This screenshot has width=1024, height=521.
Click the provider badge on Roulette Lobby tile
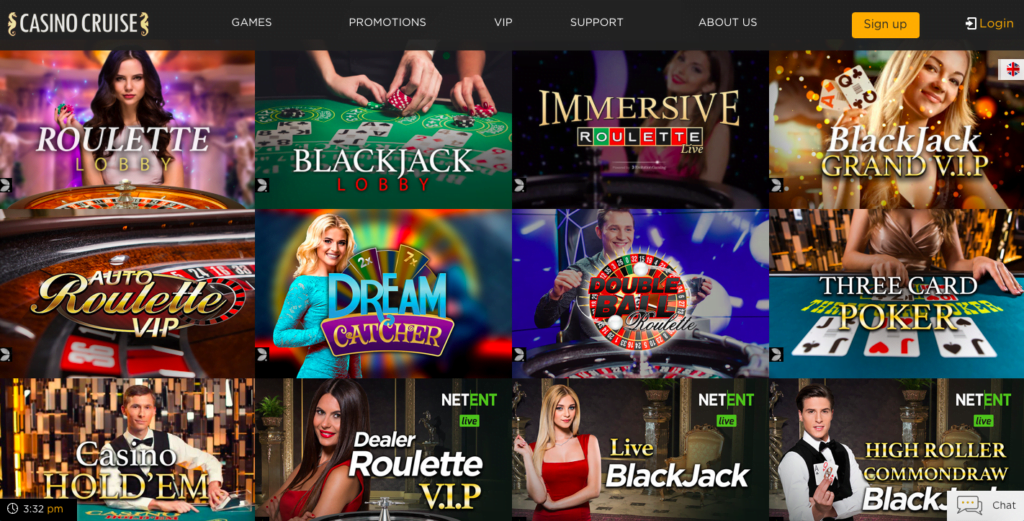(5, 185)
